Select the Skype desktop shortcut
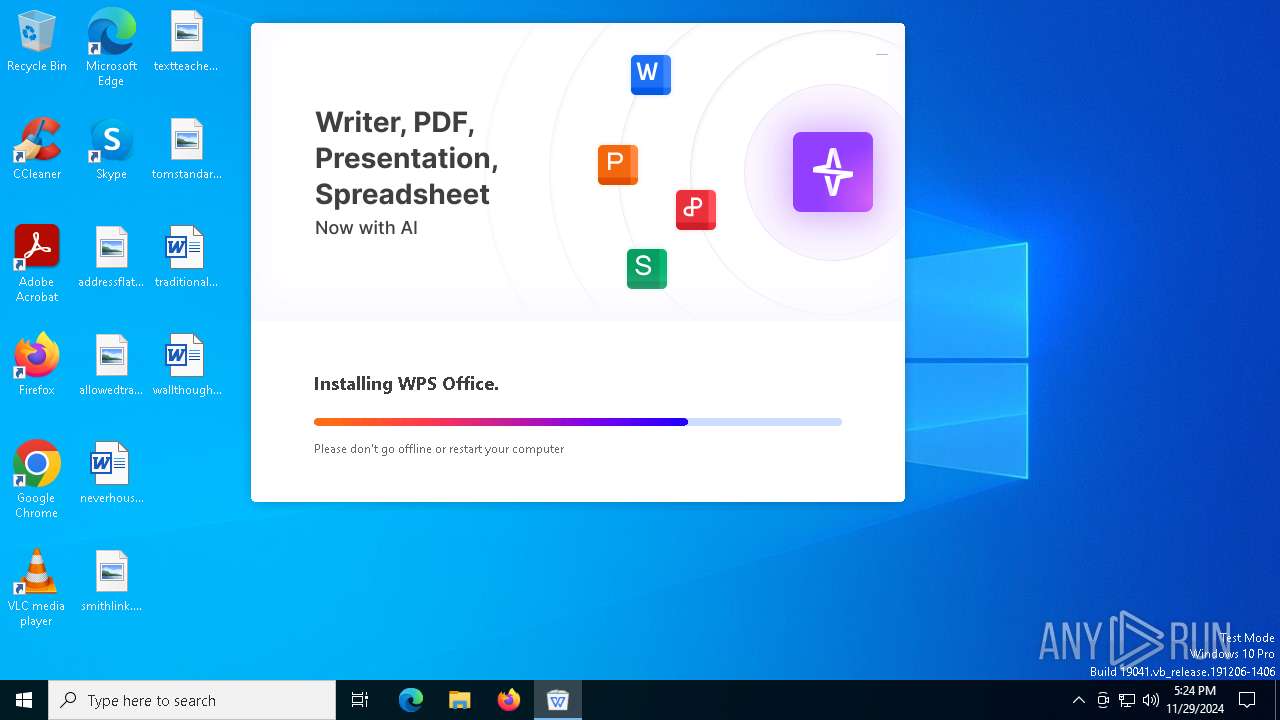1280x720 pixels. point(111,150)
